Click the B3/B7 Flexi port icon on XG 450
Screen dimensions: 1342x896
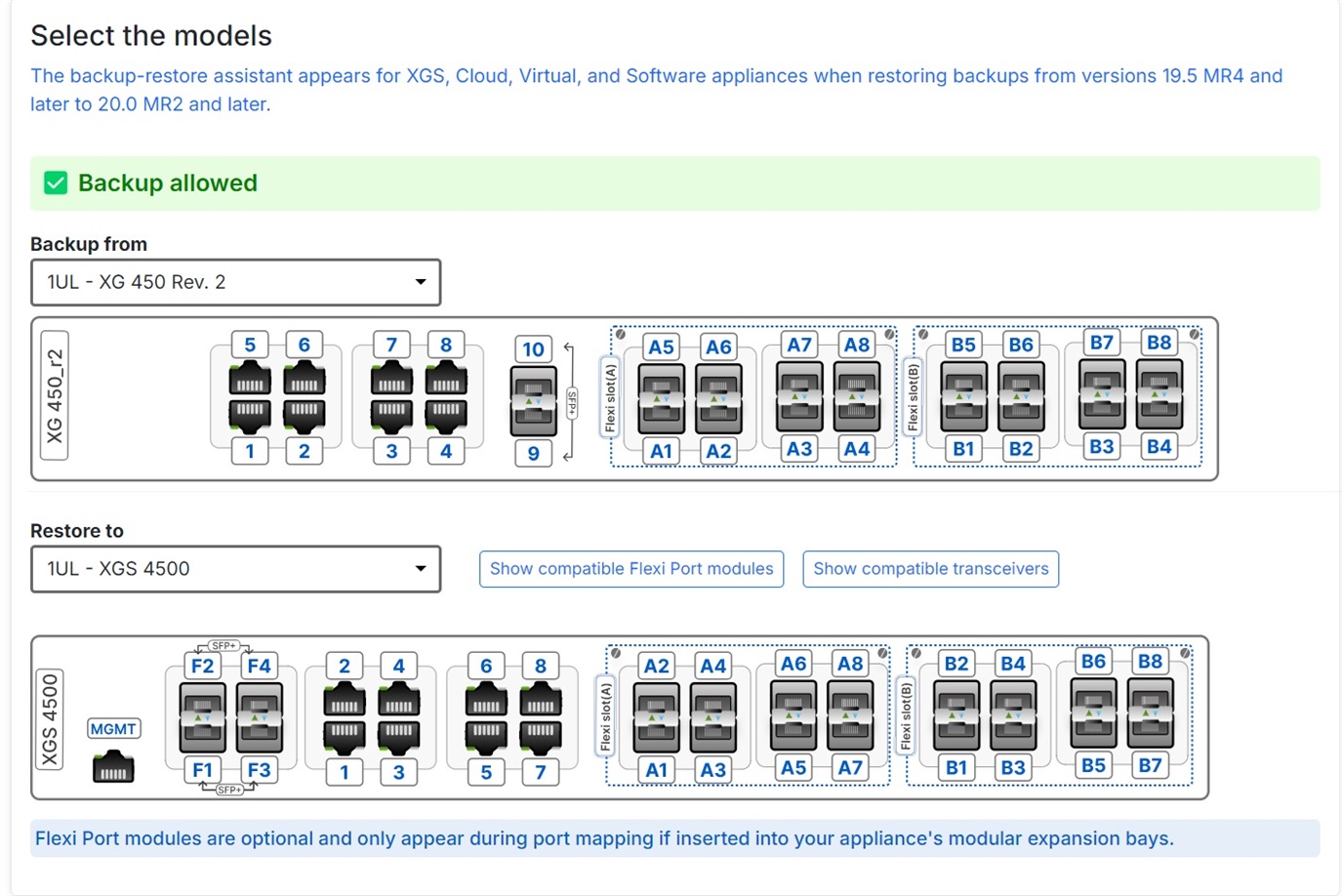[x=1102, y=394]
